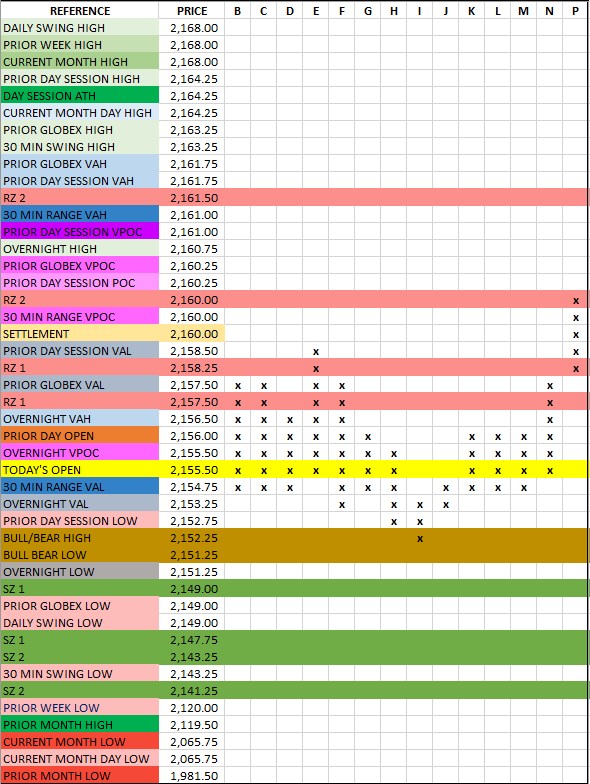Select the PRIOR GLOBEX VAH cell
The image size is (590, 784).
pos(80,164)
